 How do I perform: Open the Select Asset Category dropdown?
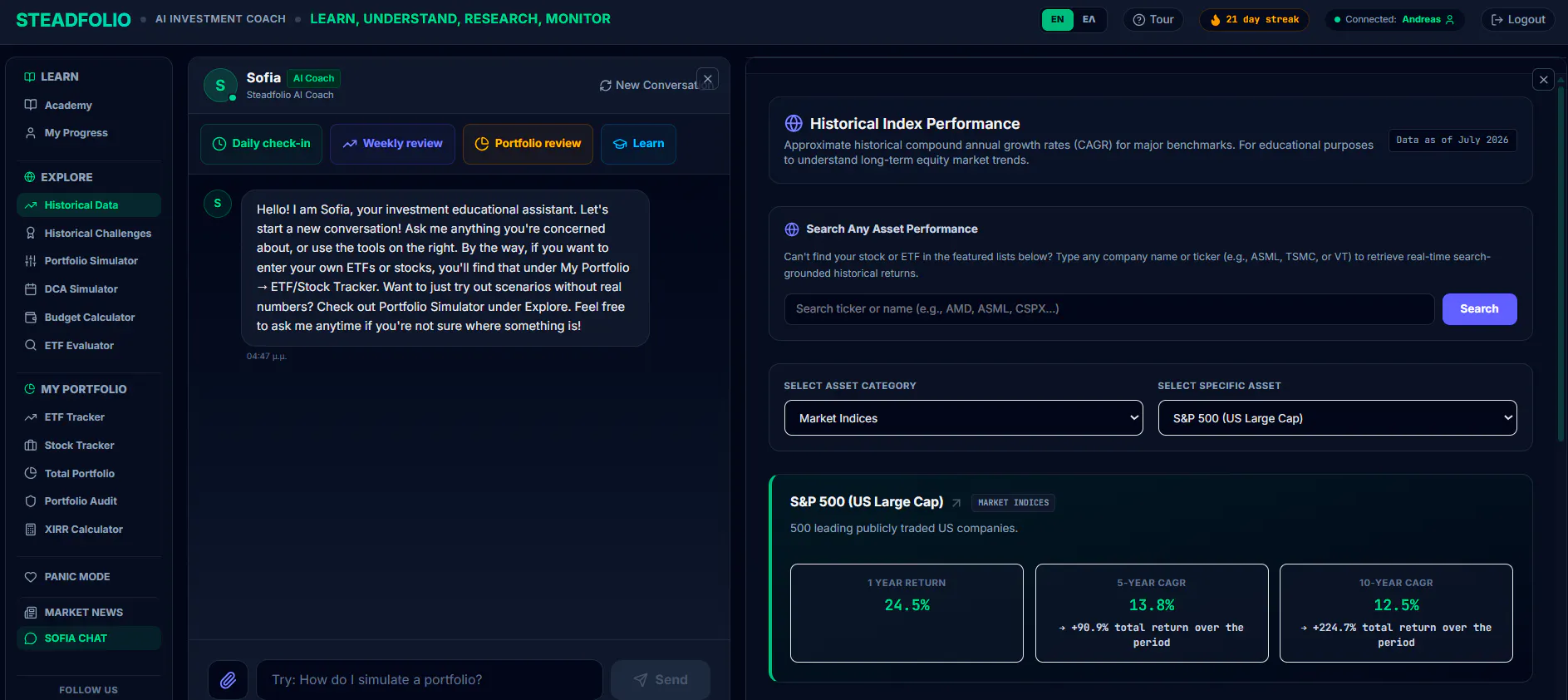click(964, 418)
